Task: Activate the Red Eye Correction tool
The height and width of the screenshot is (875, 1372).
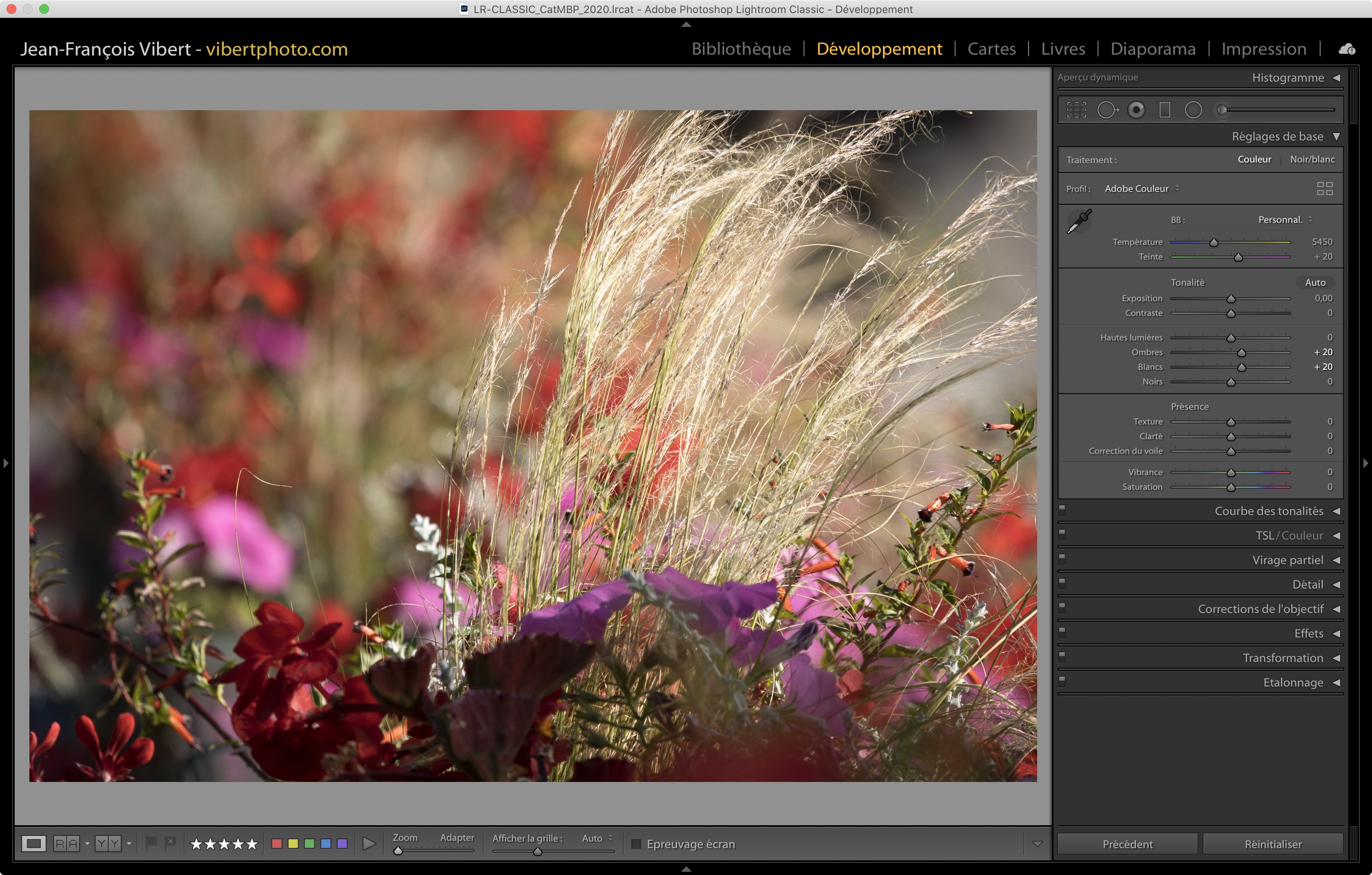Action: [x=1136, y=110]
